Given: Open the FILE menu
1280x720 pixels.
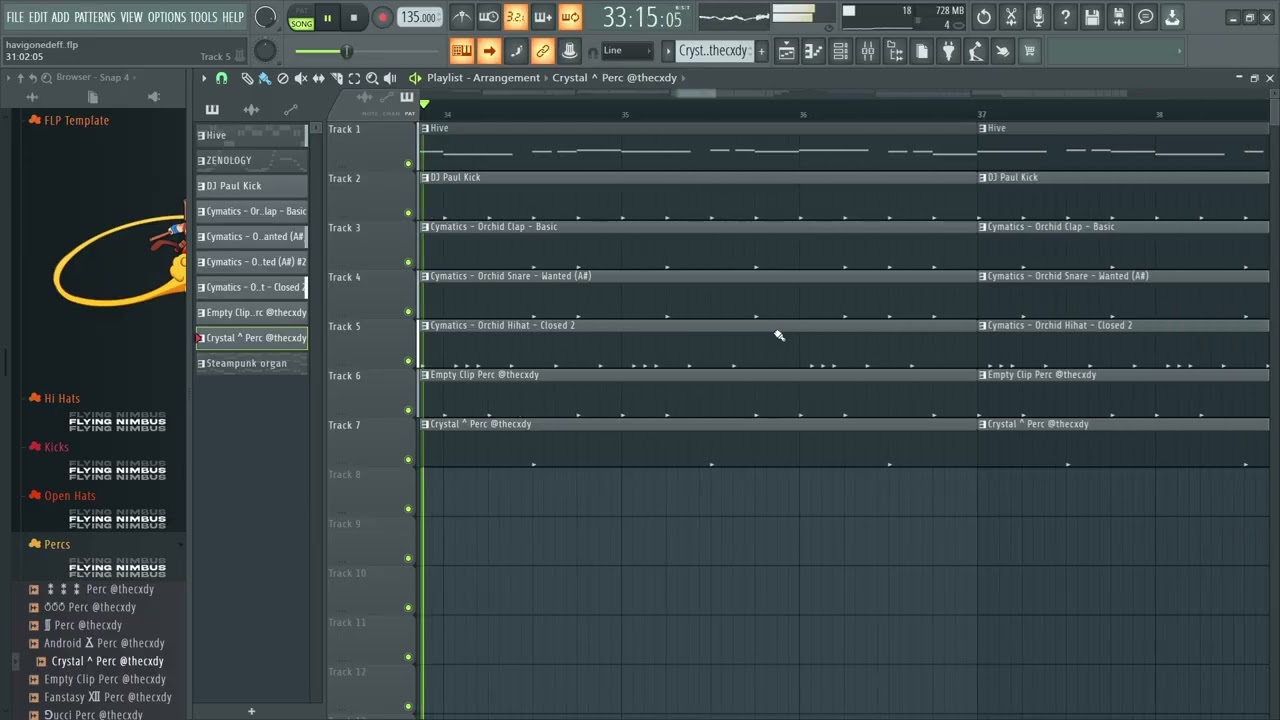Looking at the screenshot, I should 15,17.
